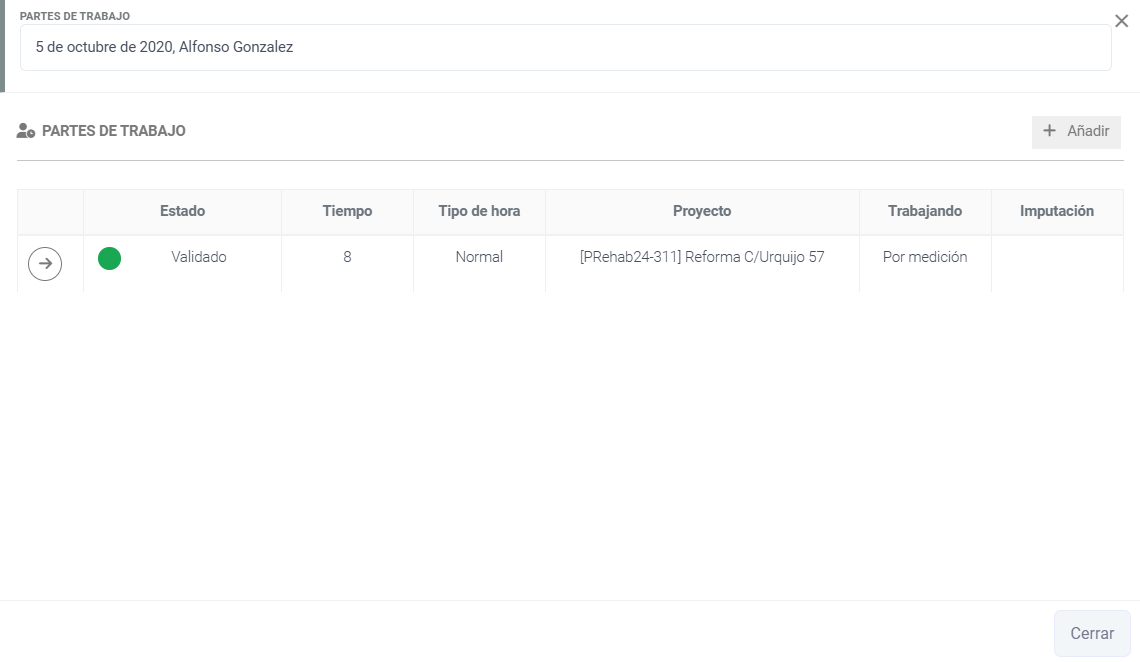Viewport: 1140px width, 662px height.
Task: Click the plus icon in Añadir
Action: (1049, 131)
